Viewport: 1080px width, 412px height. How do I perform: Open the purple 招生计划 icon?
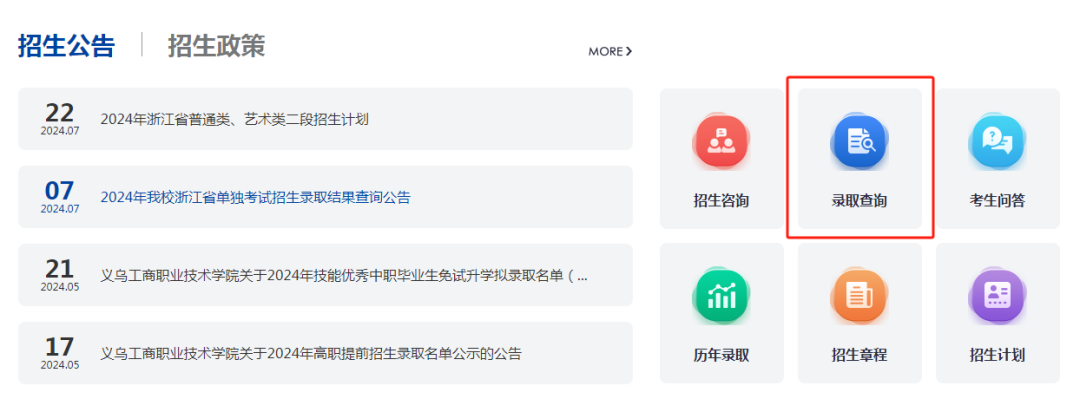click(x=997, y=296)
